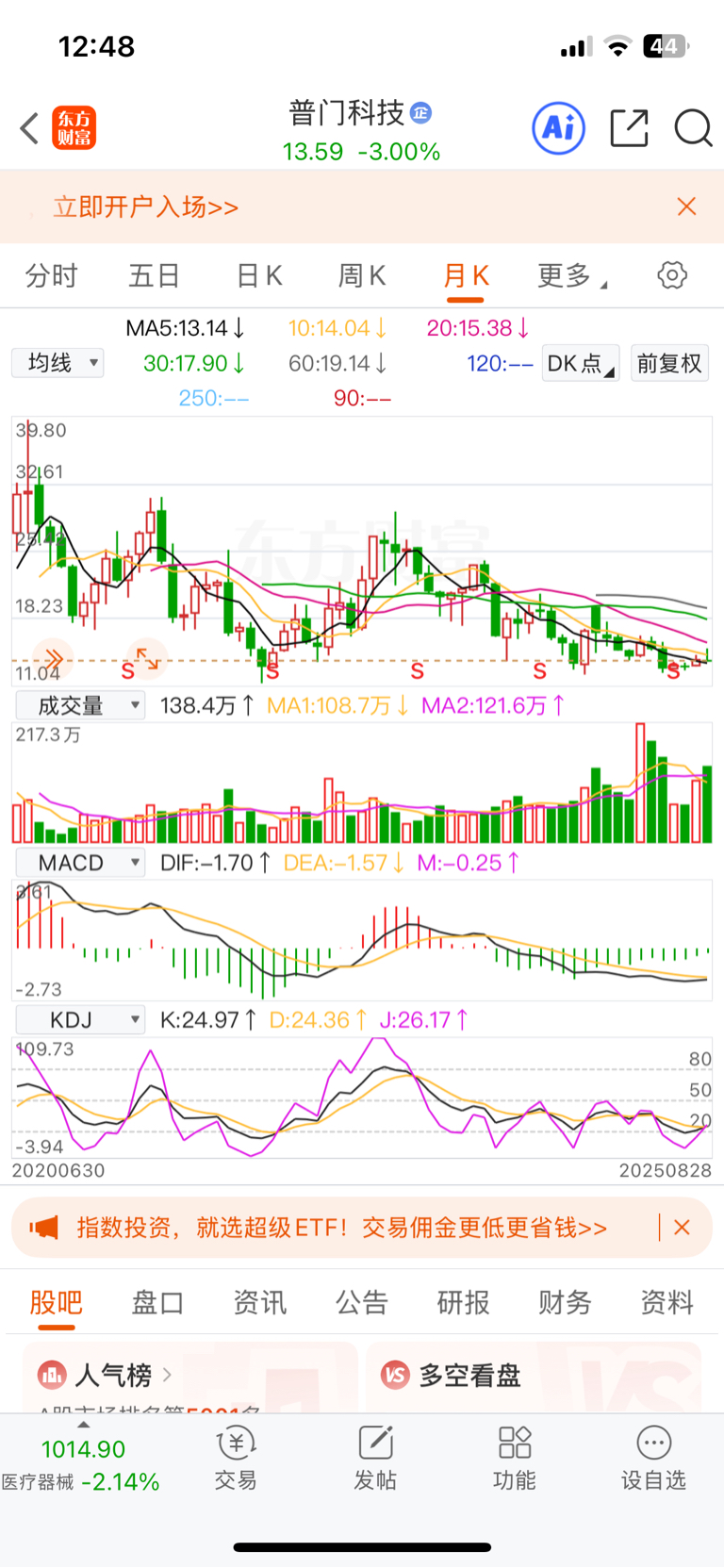Tap the 60:19.14 moving average value
Image resolution: width=724 pixels, height=1568 pixels.
(x=337, y=363)
